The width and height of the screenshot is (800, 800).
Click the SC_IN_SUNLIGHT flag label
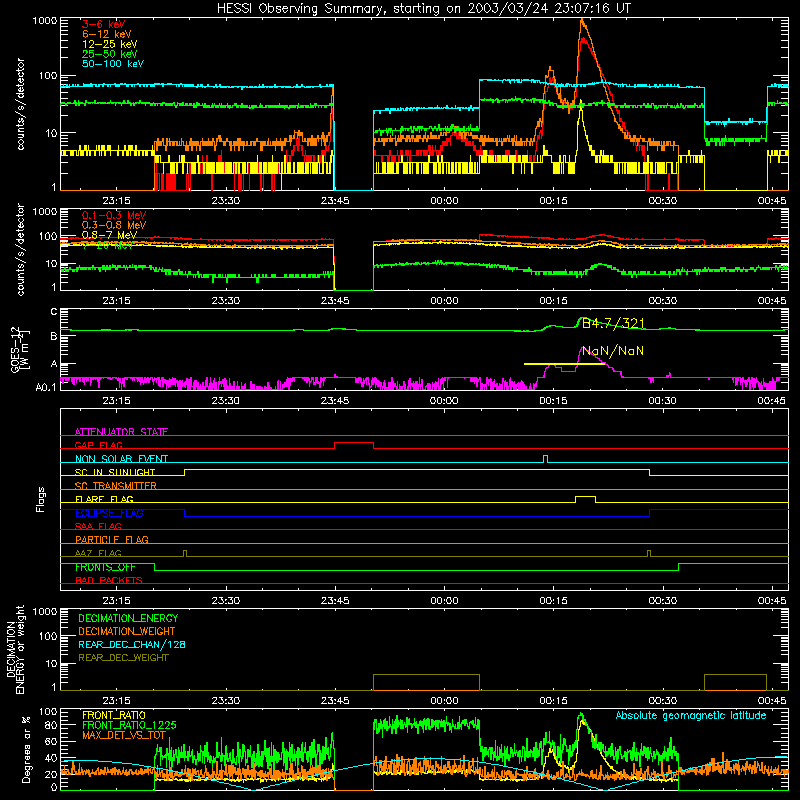click(115, 472)
